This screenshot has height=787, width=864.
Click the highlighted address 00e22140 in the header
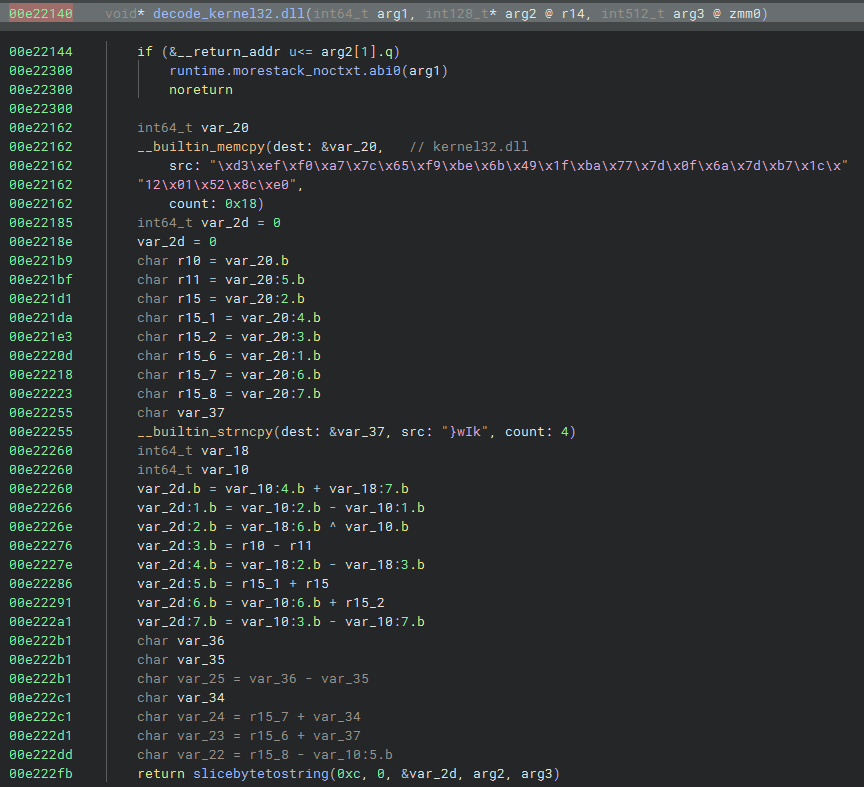41,14
